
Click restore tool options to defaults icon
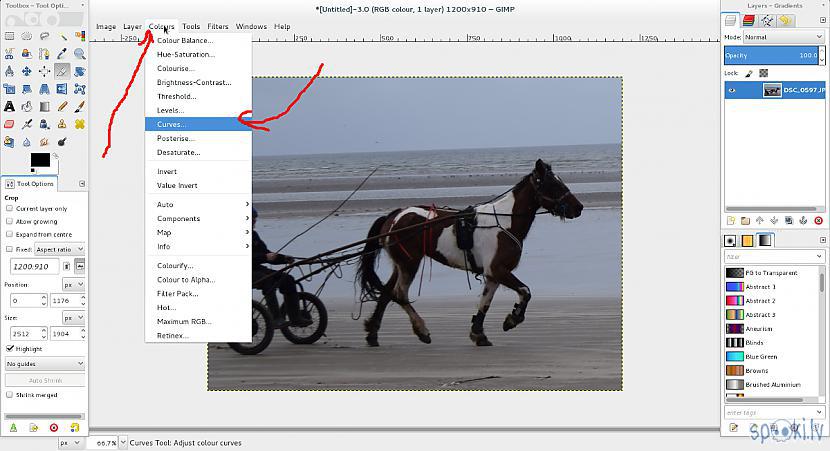tap(74, 427)
